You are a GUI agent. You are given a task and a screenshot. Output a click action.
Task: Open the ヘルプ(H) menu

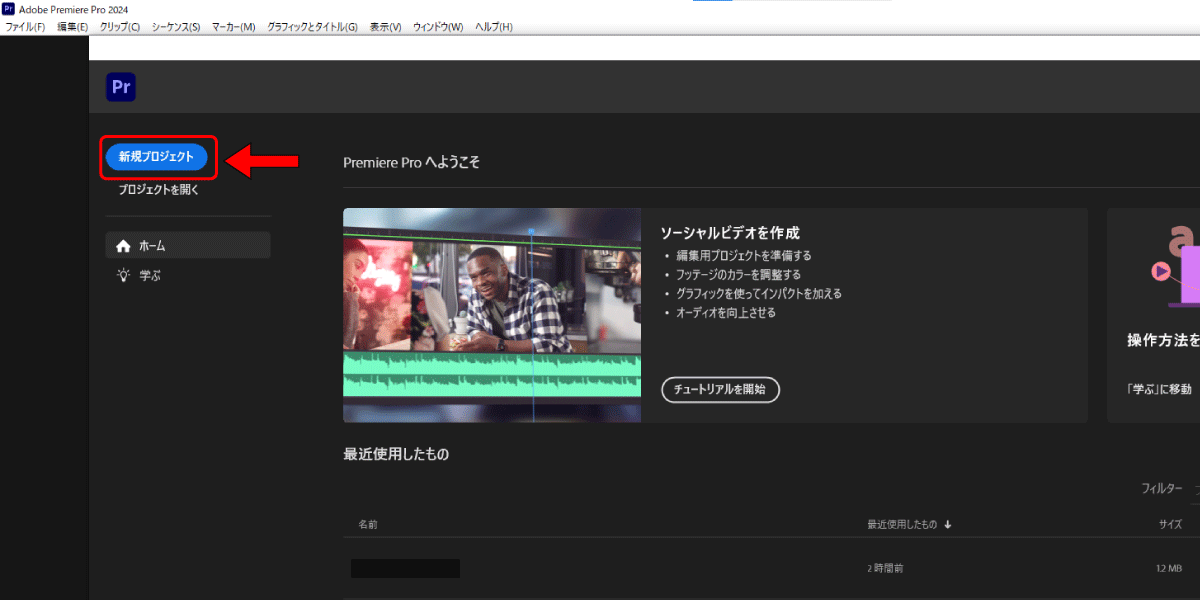coord(494,26)
